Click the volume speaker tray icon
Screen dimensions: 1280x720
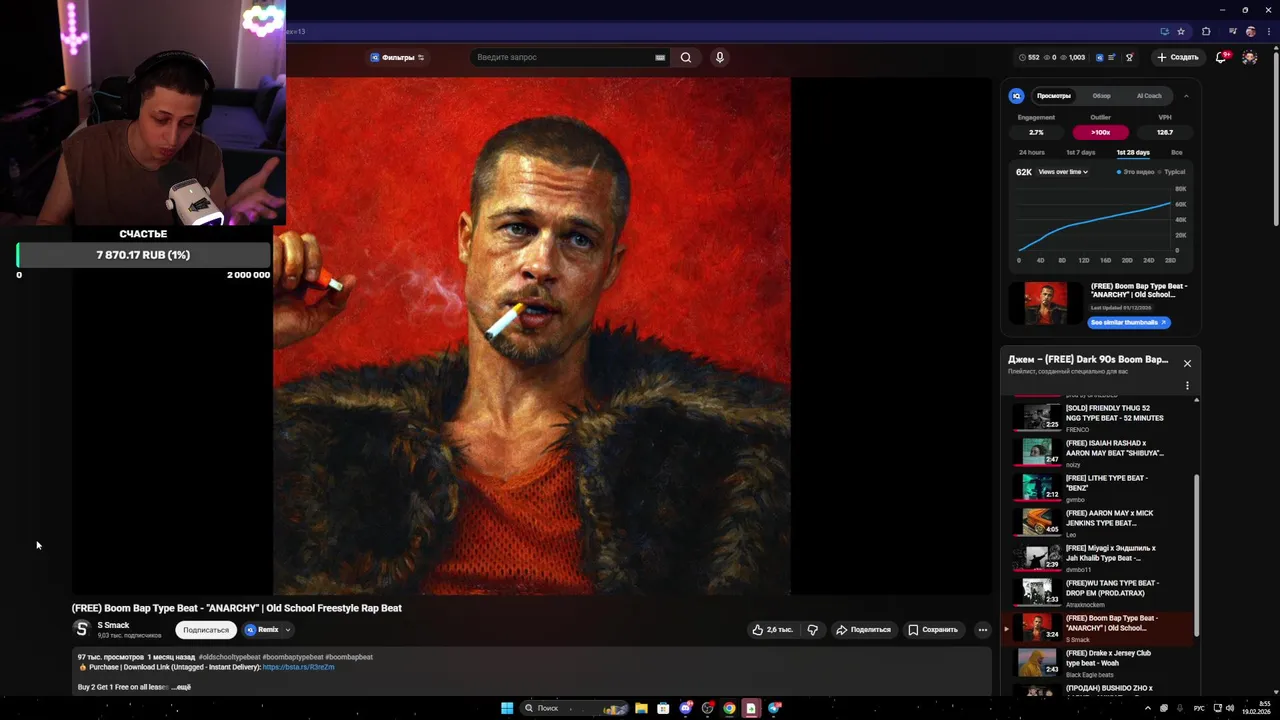(x=1229, y=708)
